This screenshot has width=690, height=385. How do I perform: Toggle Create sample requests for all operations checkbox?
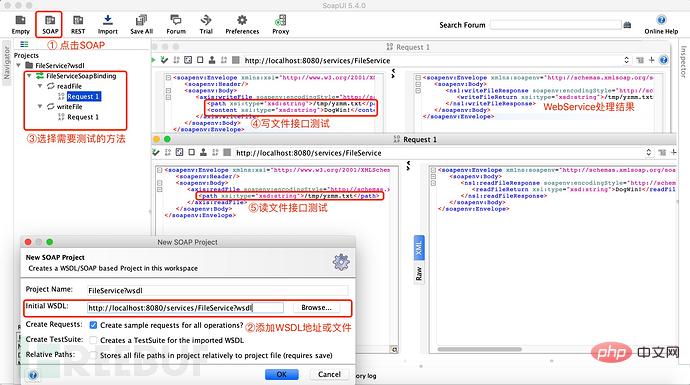[93, 325]
